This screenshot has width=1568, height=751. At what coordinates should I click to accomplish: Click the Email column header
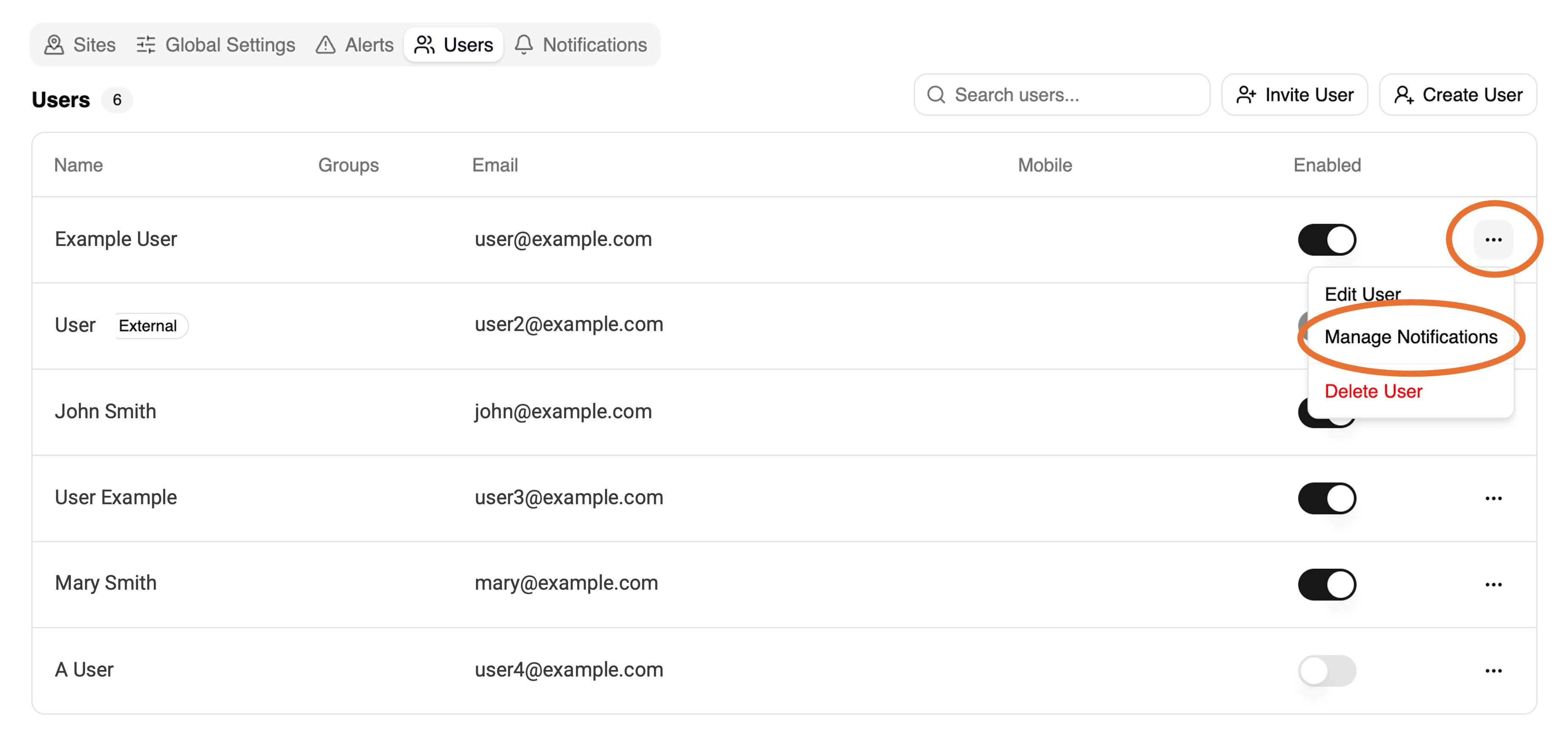click(495, 165)
